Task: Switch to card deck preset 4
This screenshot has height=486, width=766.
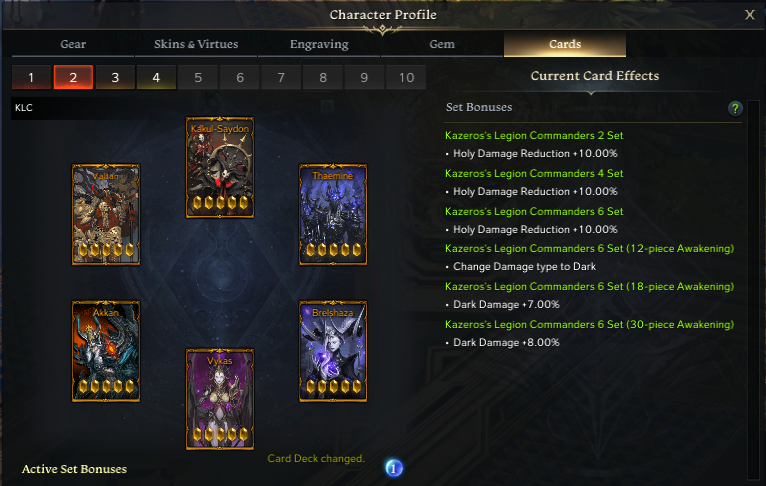Action: tap(156, 77)
